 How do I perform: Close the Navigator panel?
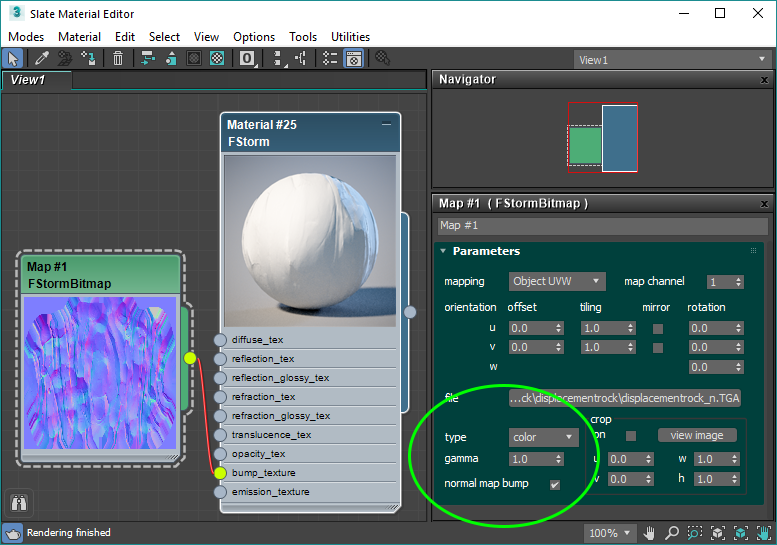tap(765, 80)
